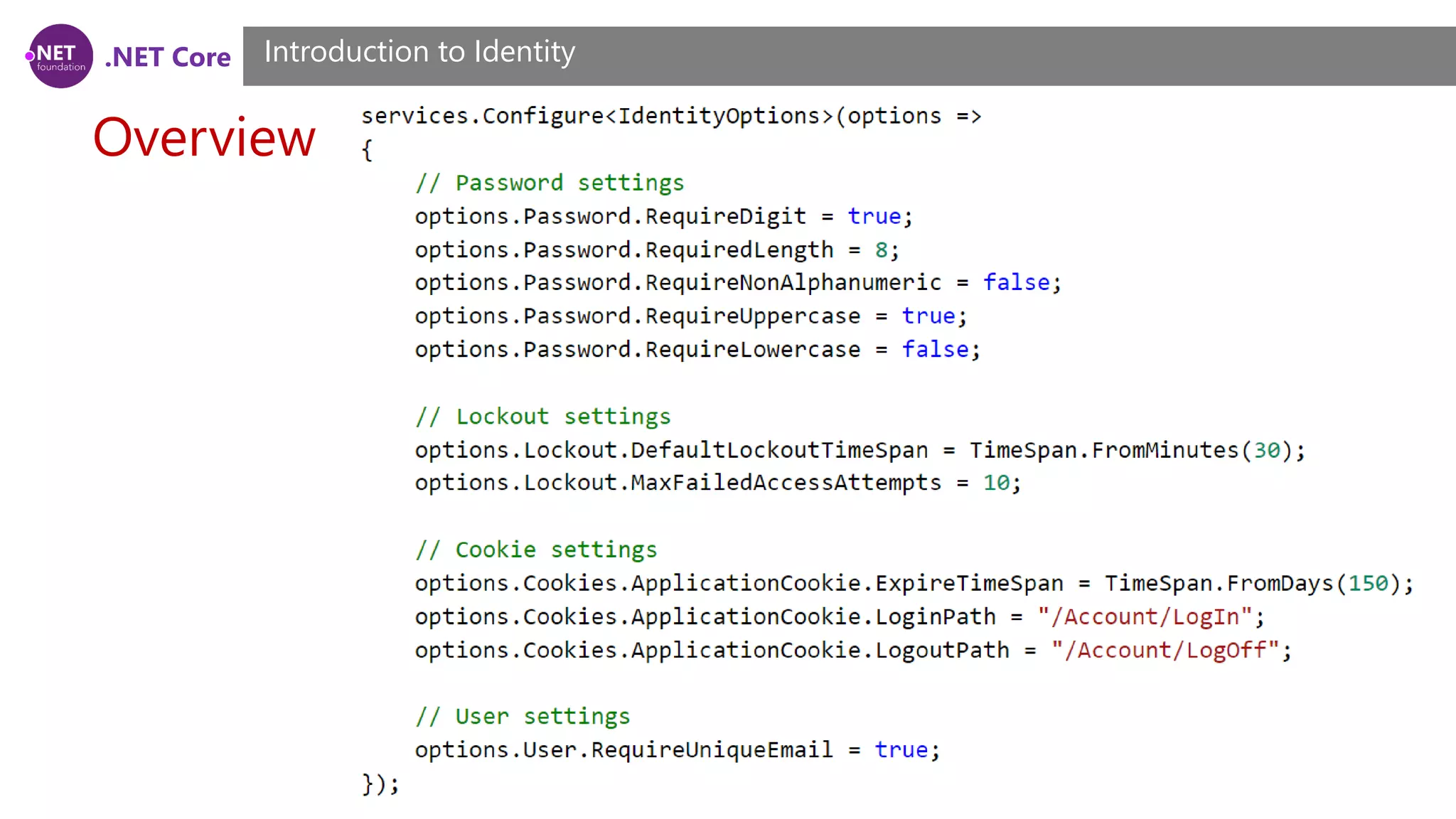Click the 'DefaultLockoutTimeSpan' code line

coord(860,450)
